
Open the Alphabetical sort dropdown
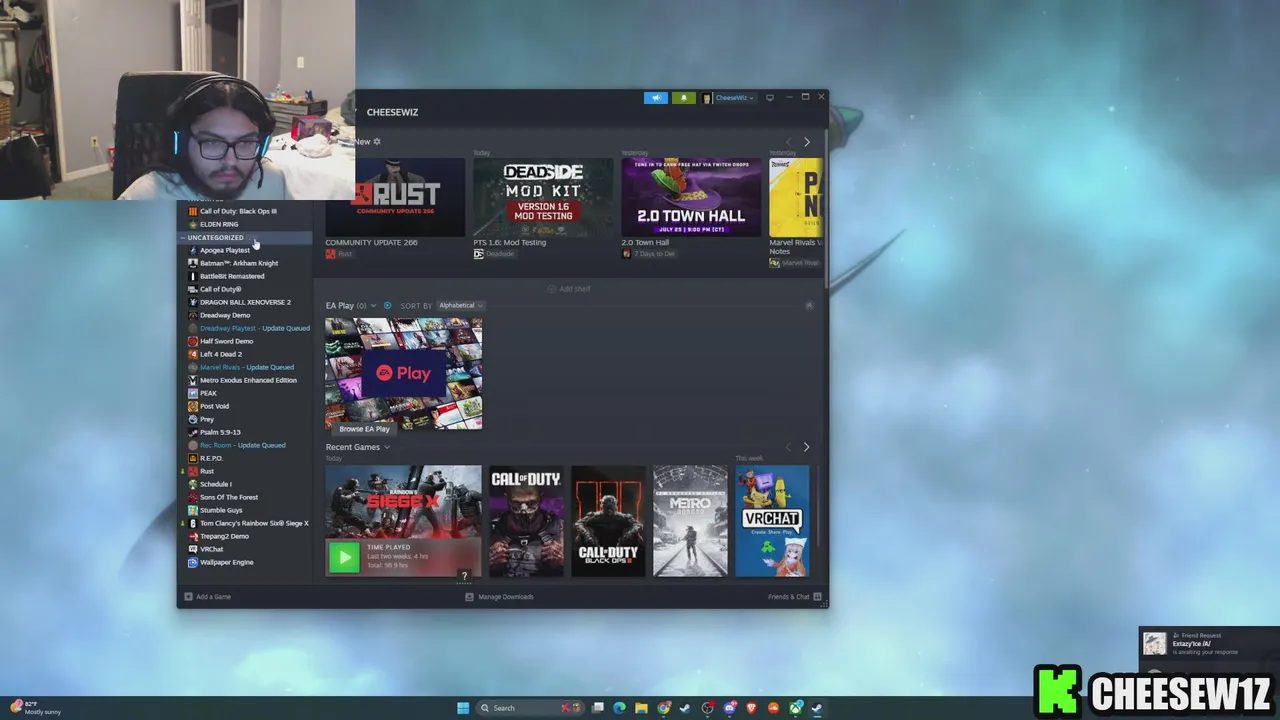(460, 306)
